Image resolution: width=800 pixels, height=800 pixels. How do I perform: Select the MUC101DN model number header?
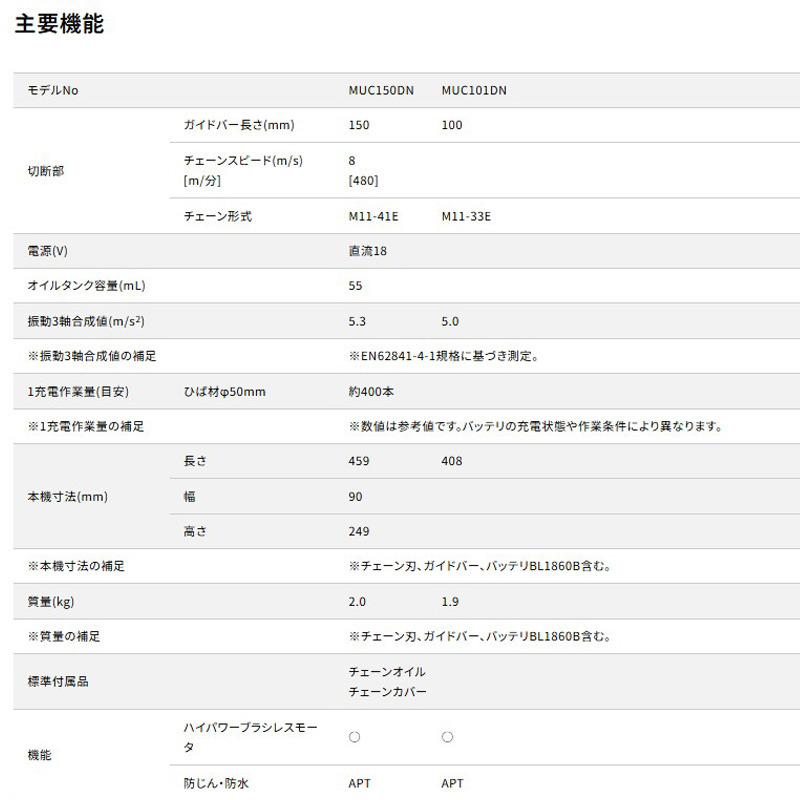coord(474,90)
